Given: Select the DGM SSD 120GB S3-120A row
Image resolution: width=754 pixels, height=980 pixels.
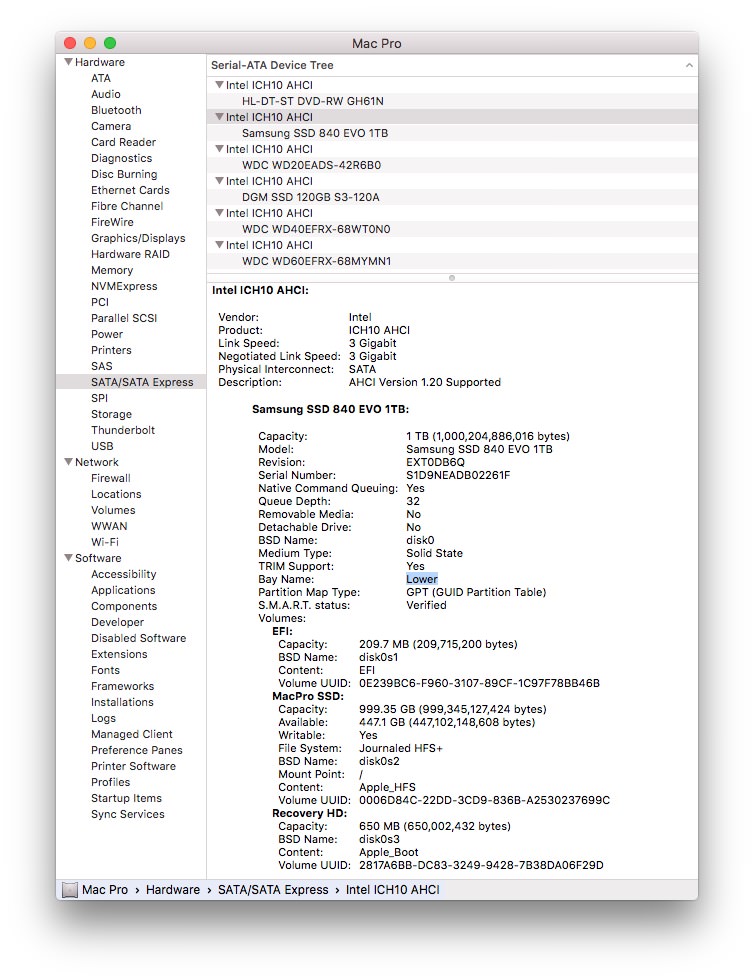Looking at the screenshot, I should 452,197.
